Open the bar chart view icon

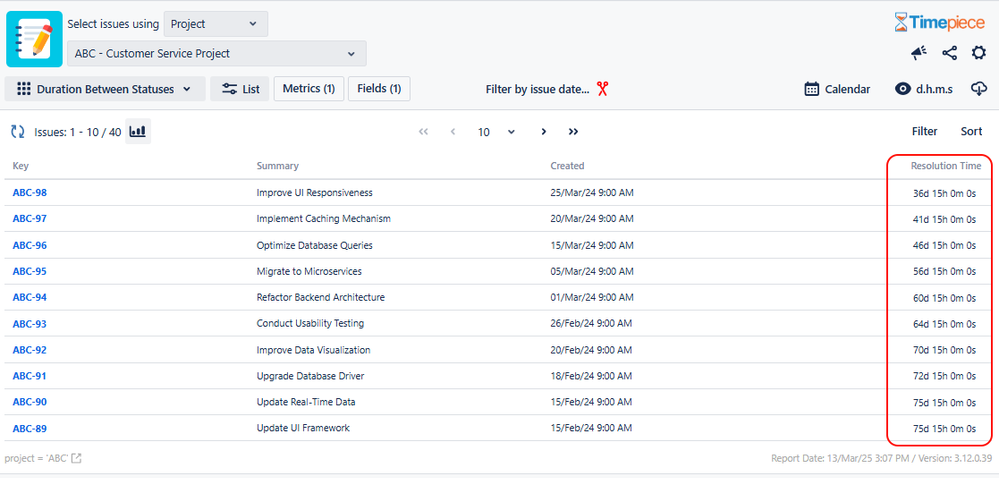pos(138,132)
